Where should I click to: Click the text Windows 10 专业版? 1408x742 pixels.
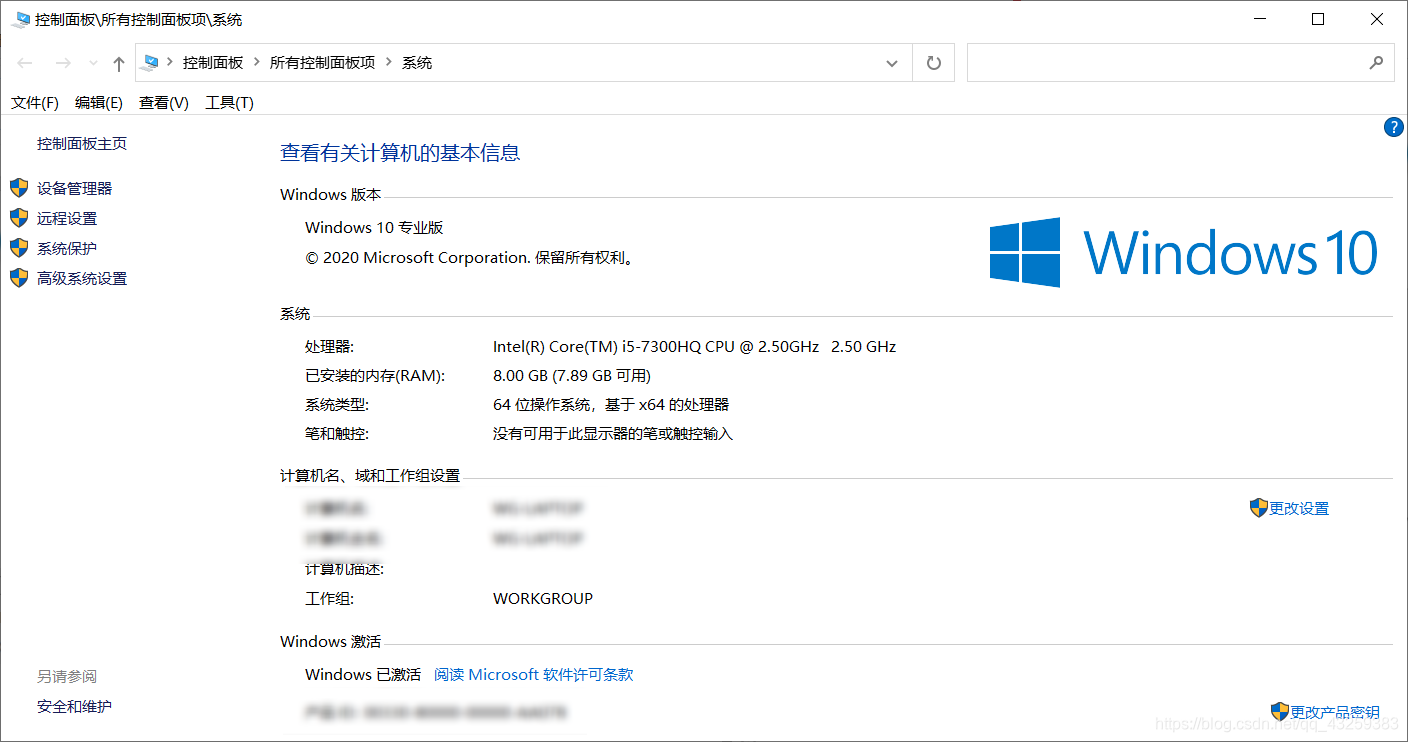pyautogui.click(x=374, y=228)
